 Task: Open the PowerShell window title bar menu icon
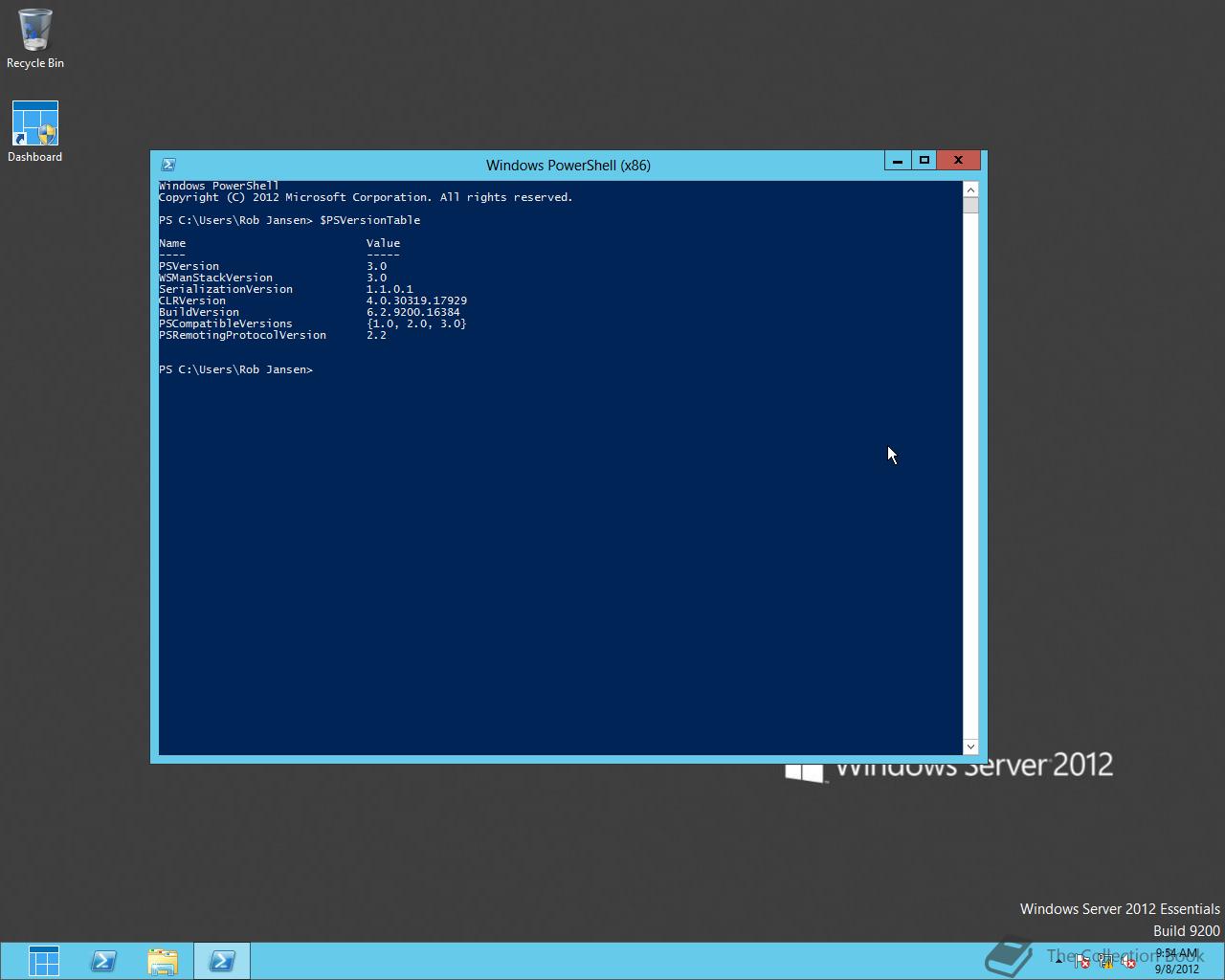pos(168,165)
